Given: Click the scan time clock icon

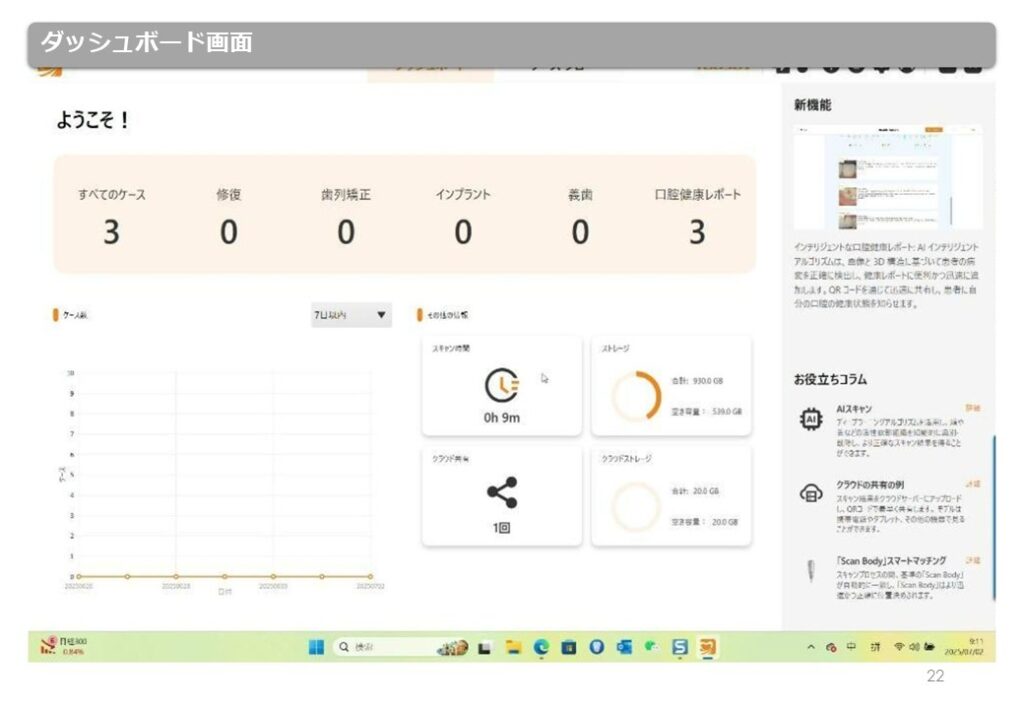Looking at the screenshot, I should (x=501, y=387).
